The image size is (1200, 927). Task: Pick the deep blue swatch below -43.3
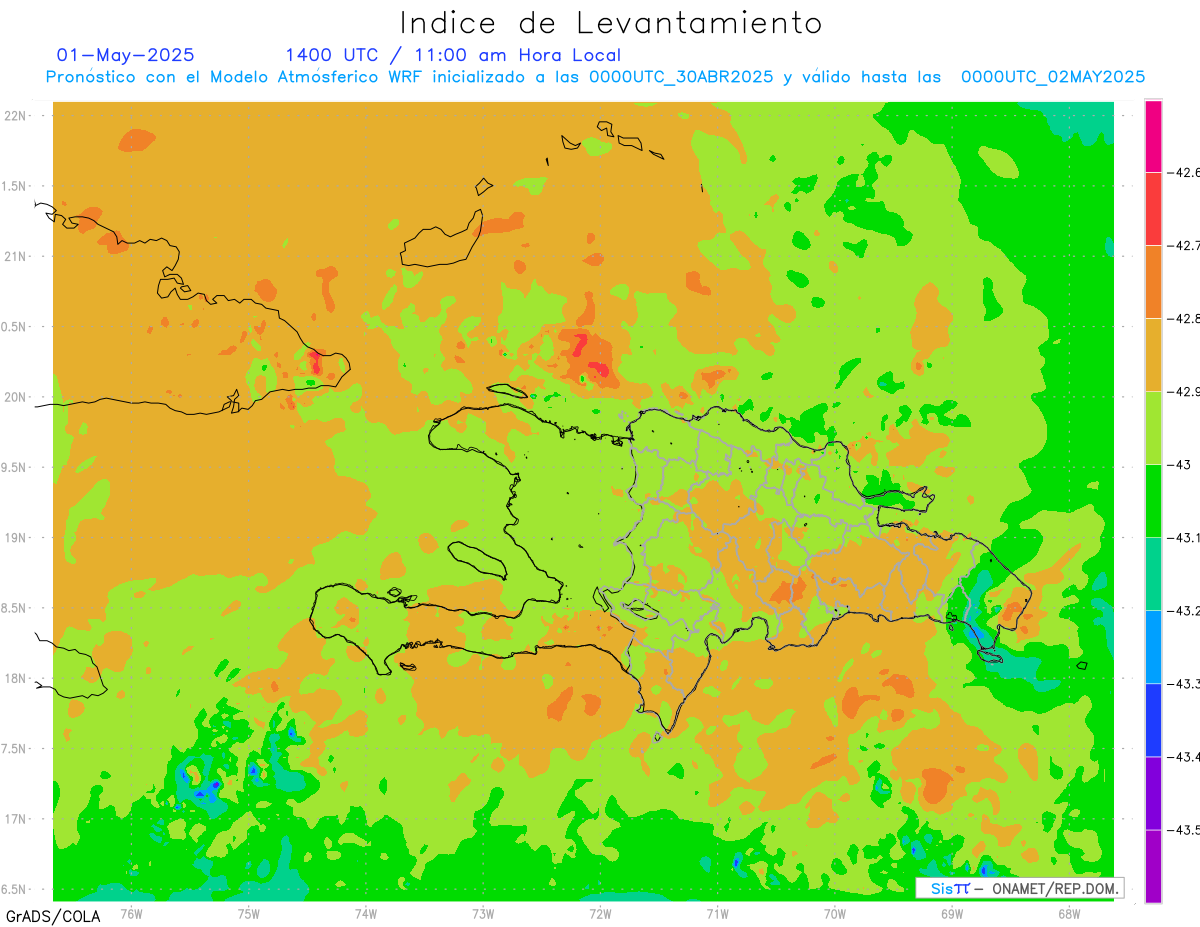[1153, 720]
